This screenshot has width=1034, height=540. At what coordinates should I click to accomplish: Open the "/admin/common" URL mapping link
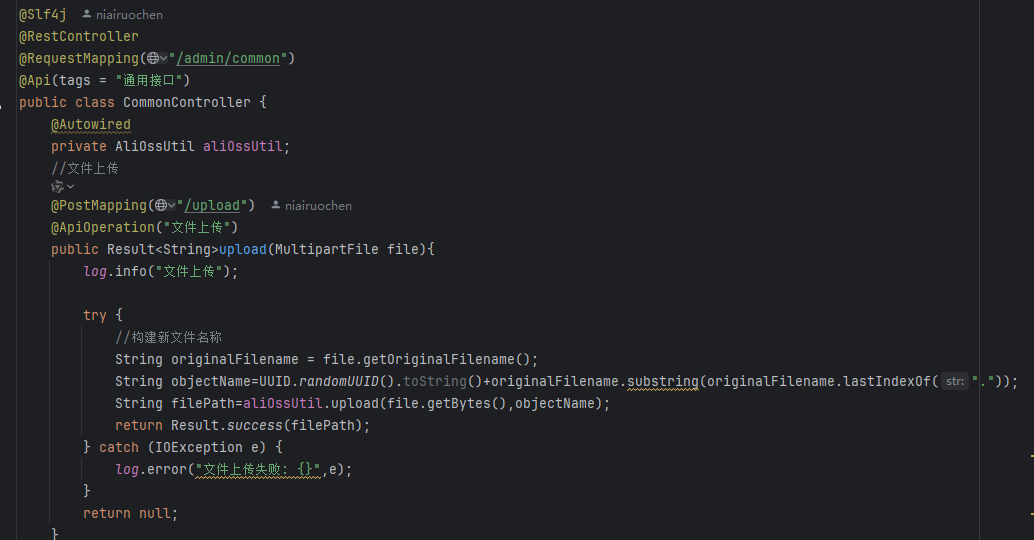[x=228, y=59]
